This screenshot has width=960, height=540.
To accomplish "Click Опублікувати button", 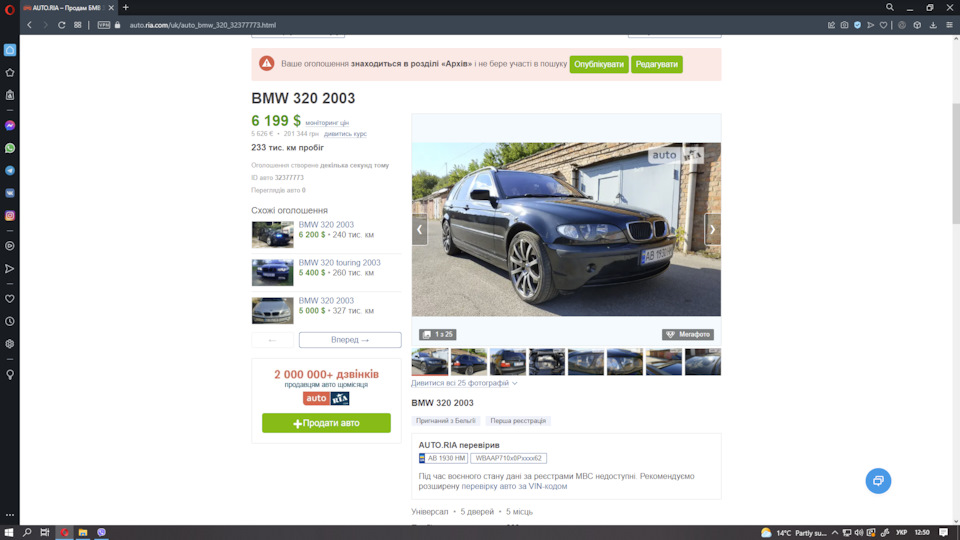I will click(599, 64).
